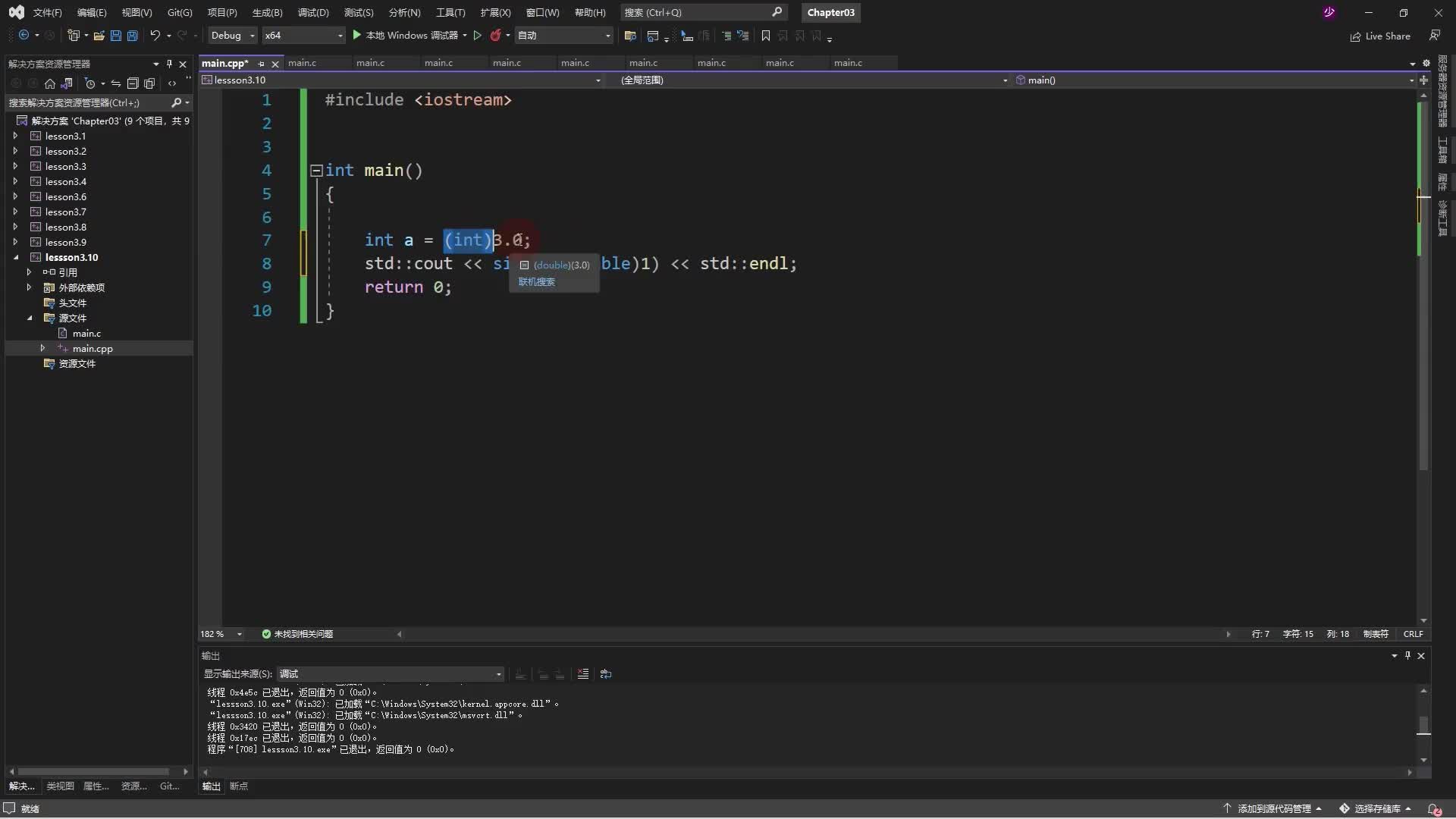Click the comment out selected lines icon

pos(726,36)
